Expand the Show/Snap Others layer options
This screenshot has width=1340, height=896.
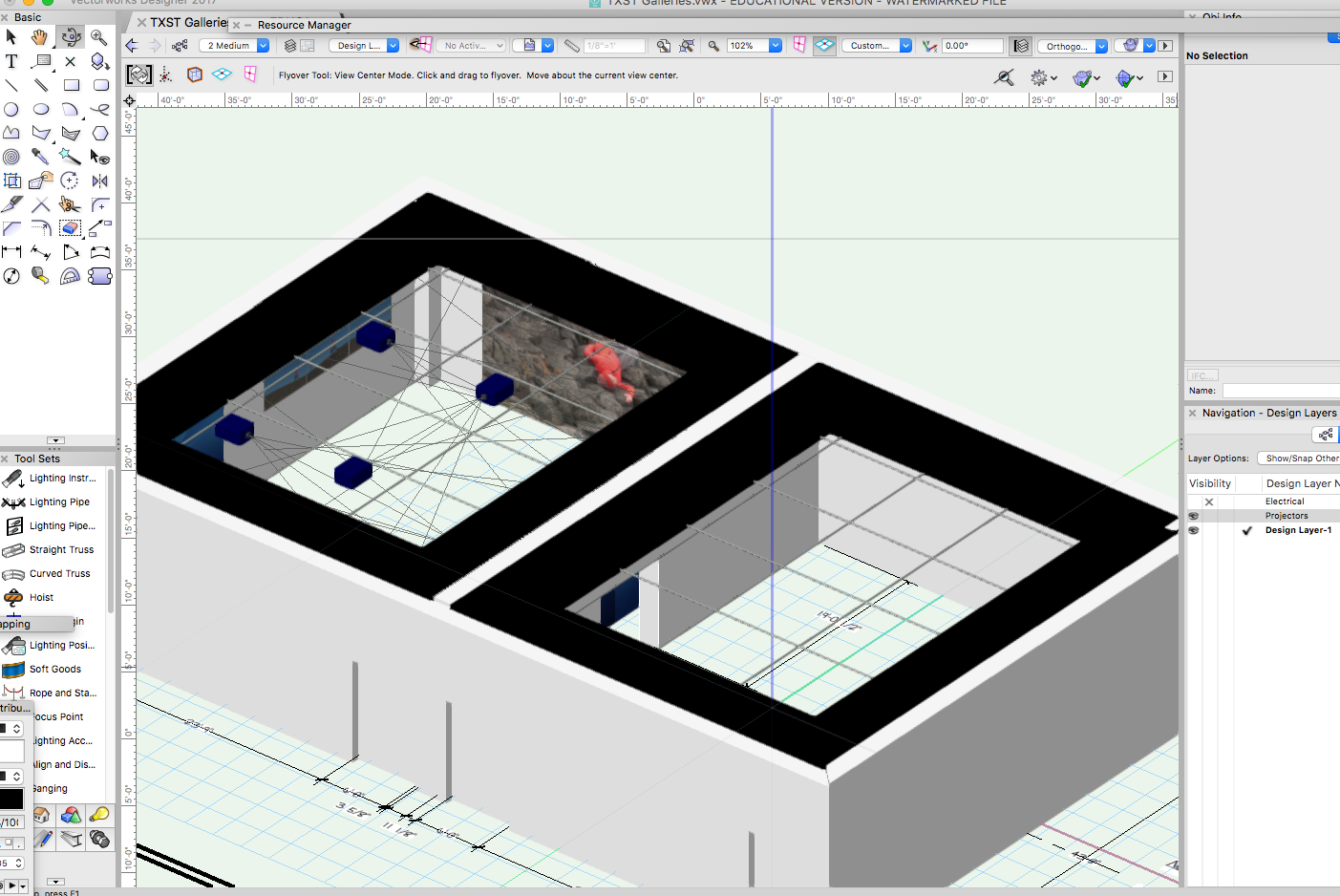tap(1299, 459)
